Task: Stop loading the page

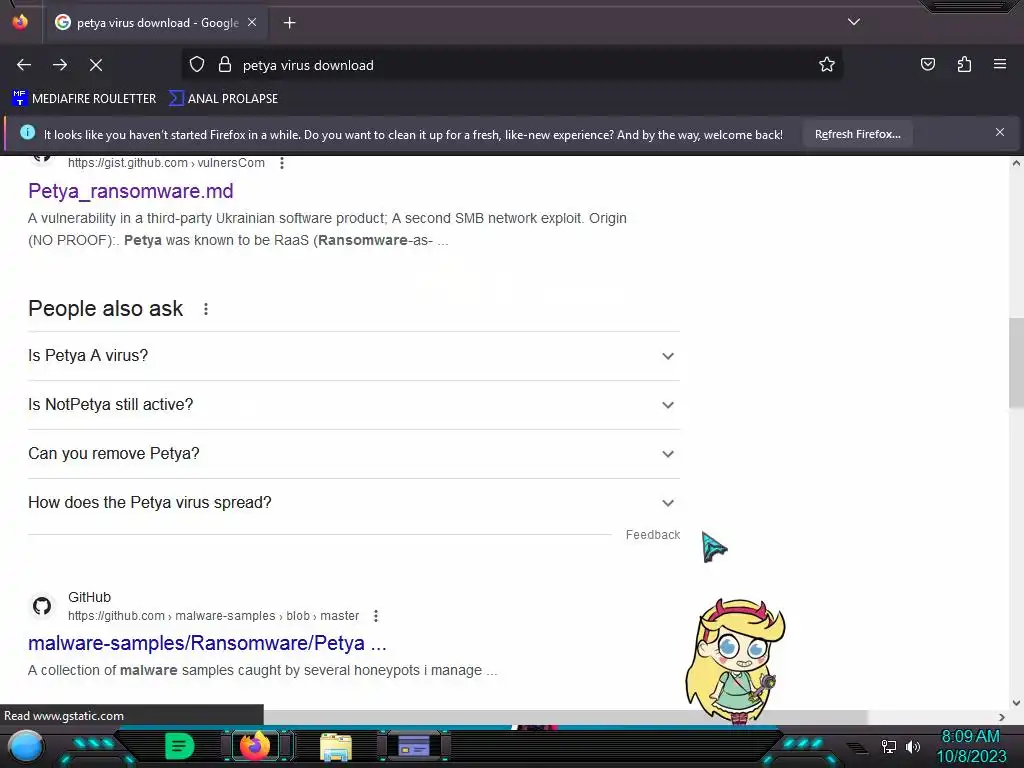Action: [x=96, y=65]
